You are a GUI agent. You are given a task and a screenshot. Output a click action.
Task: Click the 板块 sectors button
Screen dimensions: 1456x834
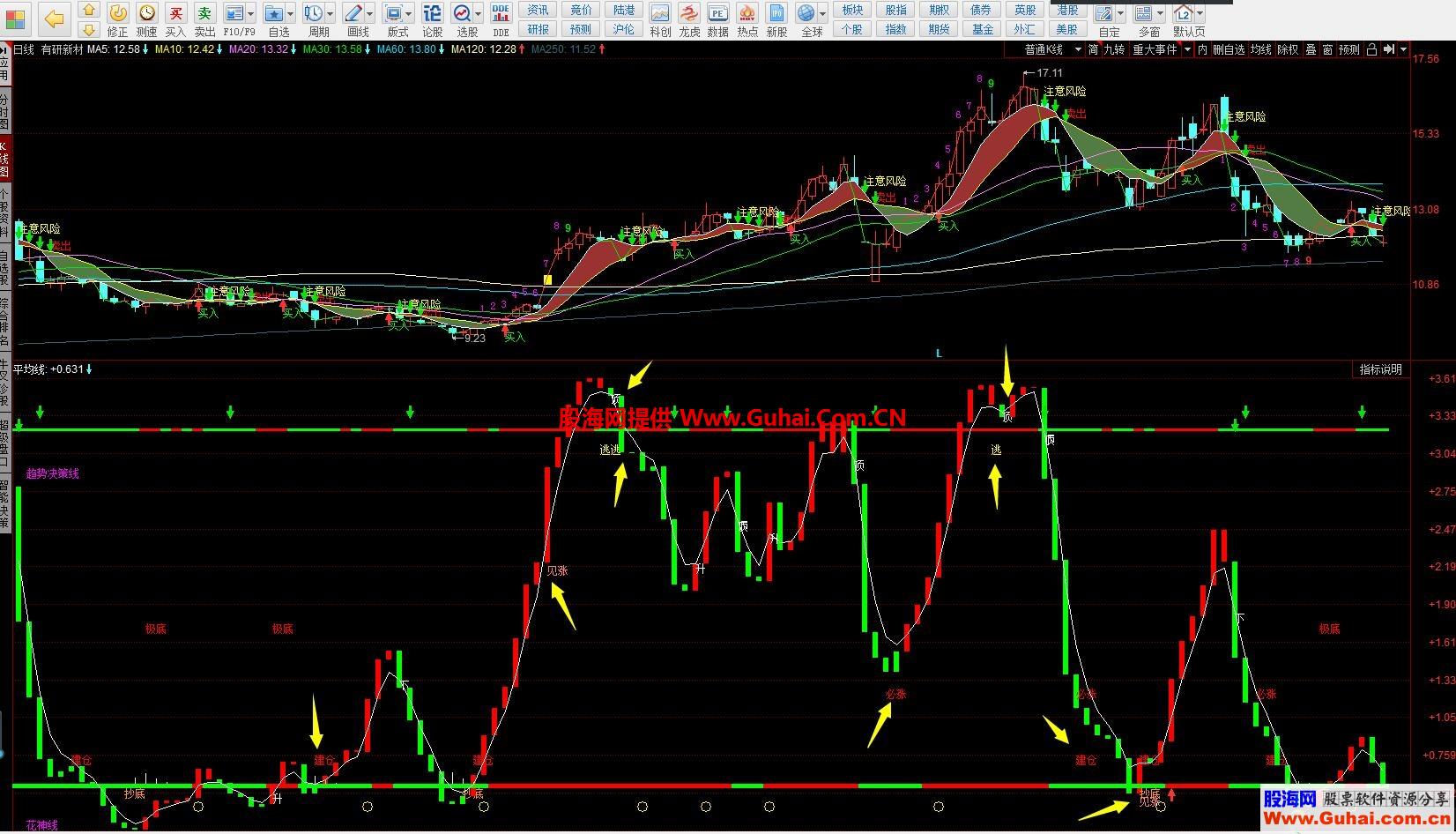pyautogui.click(x=852, y=10)
